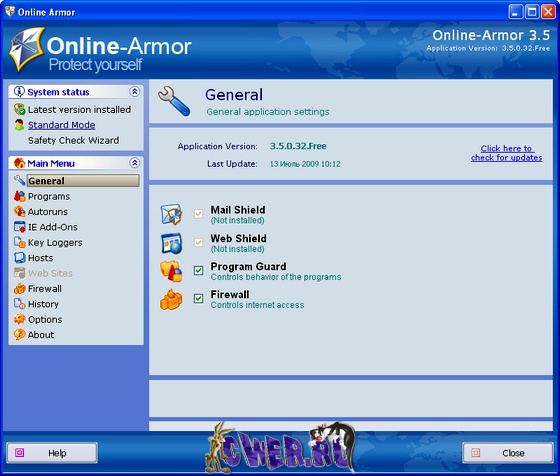Click the bottom Close button
The width and height of the screenshot is (560, 476).
(508, 453)
